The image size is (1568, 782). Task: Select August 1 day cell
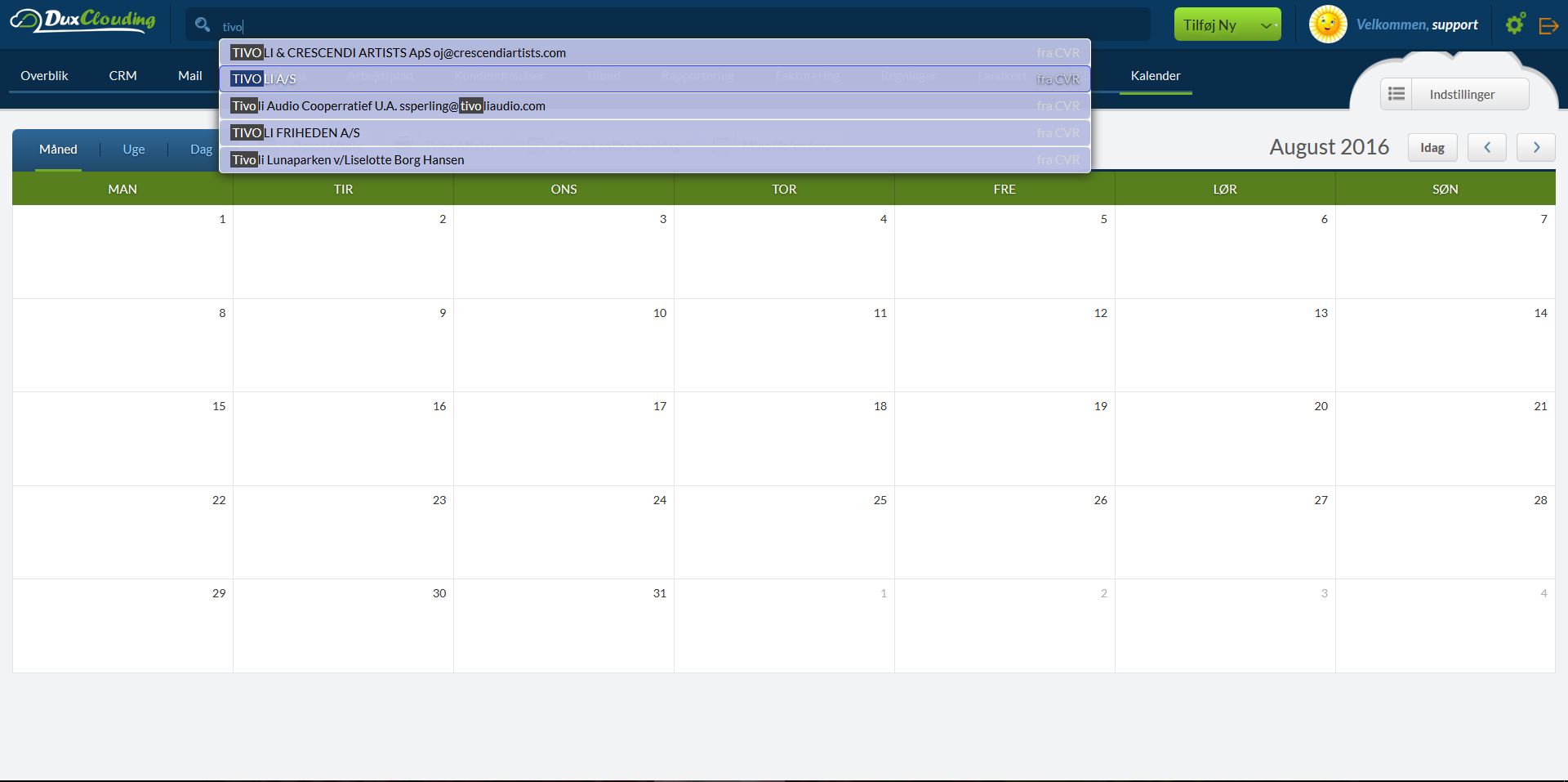[122, 252]
